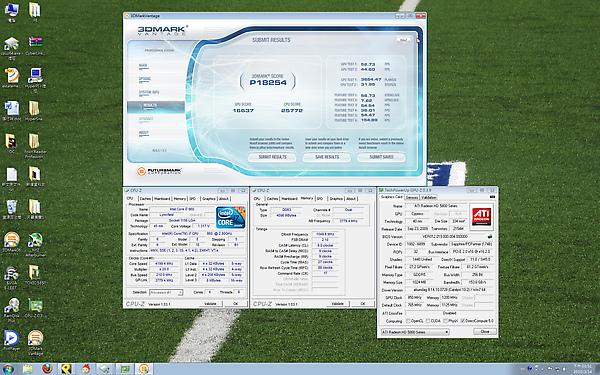The height and width of the screenshot is (375, 600).
Task: Open the About tab in right CPU-Z
Action: coord(351,199)
